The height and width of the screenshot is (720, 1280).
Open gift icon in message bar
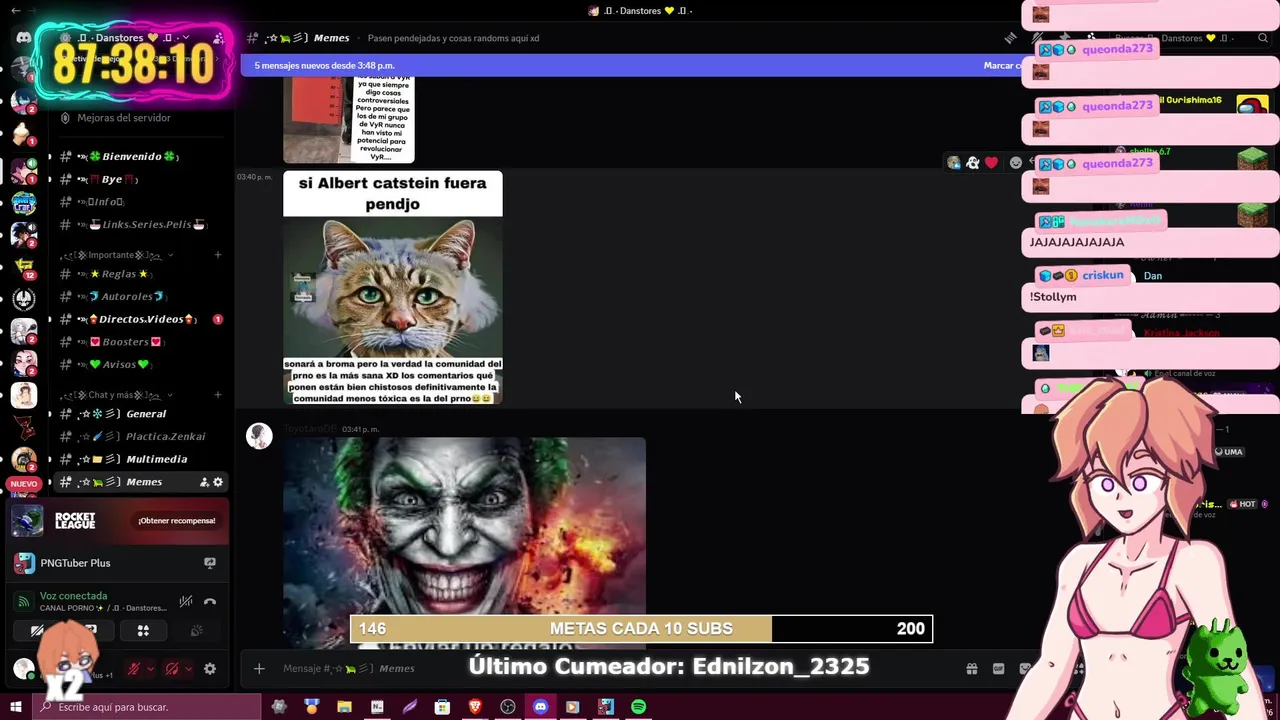pos(972,669)
